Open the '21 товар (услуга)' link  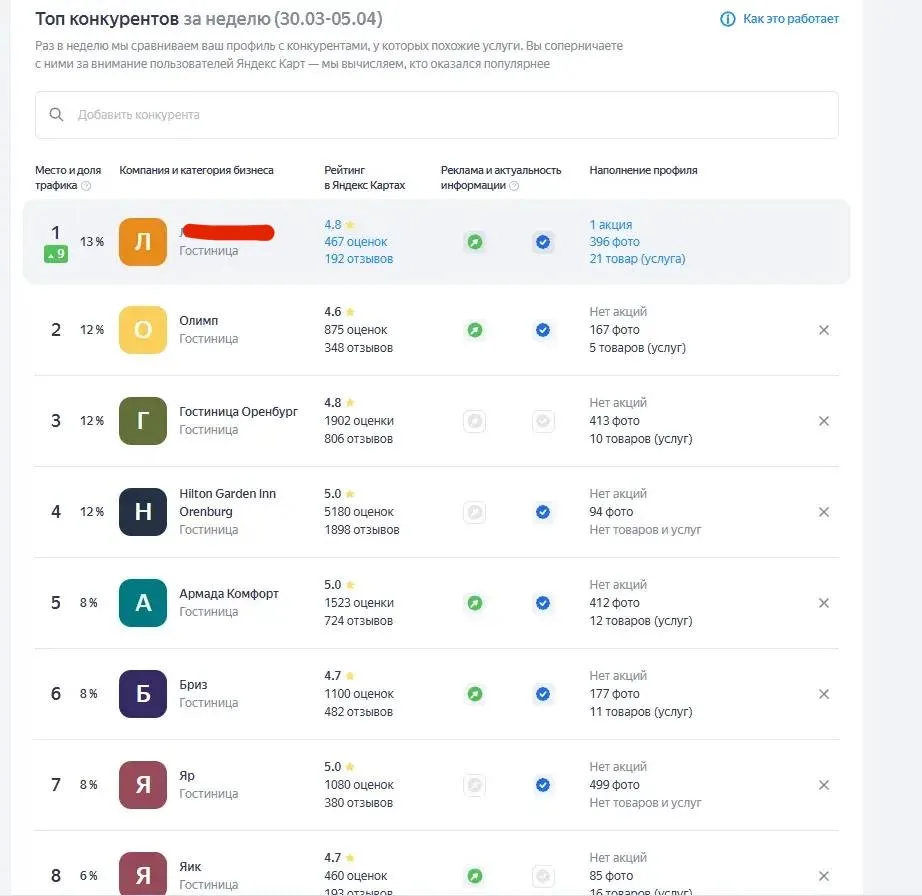(x=637, y=259)
